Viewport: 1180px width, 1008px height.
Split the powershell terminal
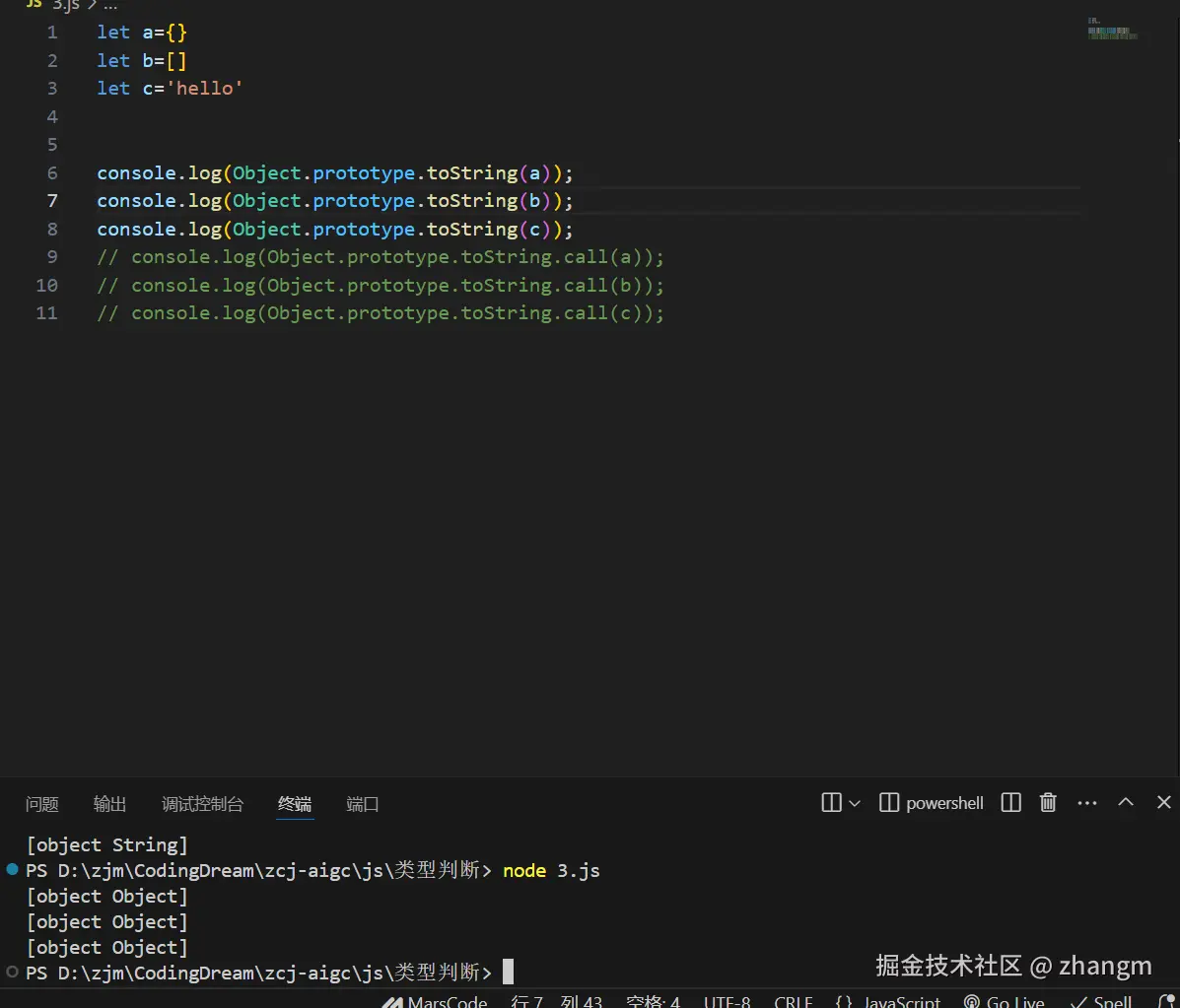(x=1011, y=803)
